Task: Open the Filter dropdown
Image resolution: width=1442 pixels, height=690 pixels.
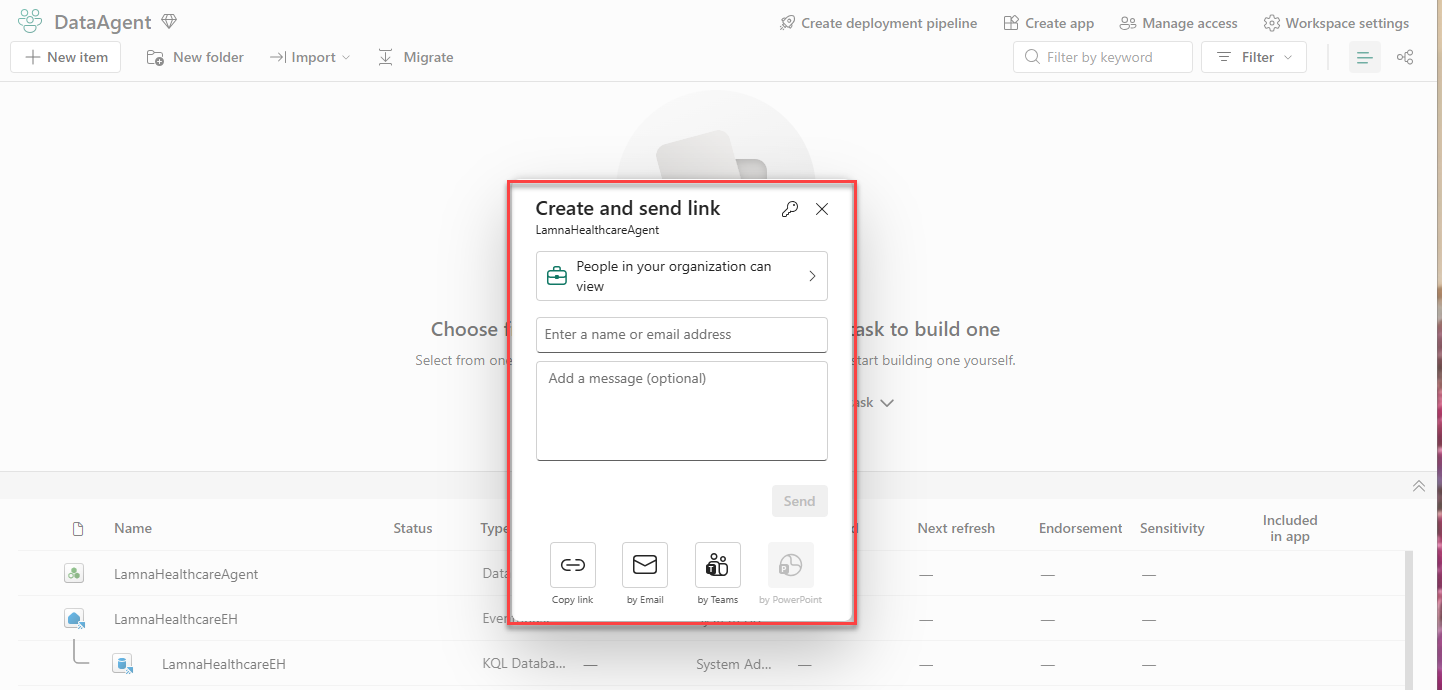Action: [x=1254, y=57]
